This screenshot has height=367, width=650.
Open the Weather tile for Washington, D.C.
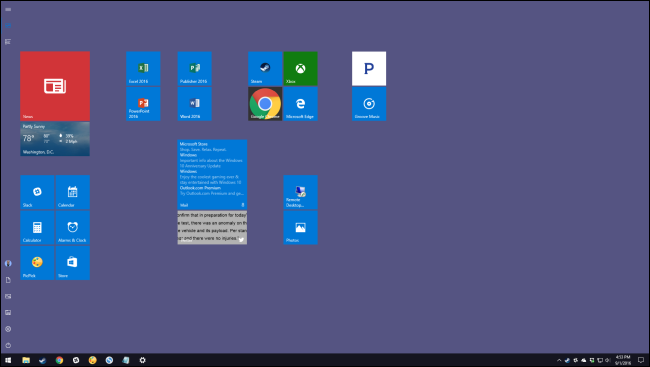[x=55, y=139]
